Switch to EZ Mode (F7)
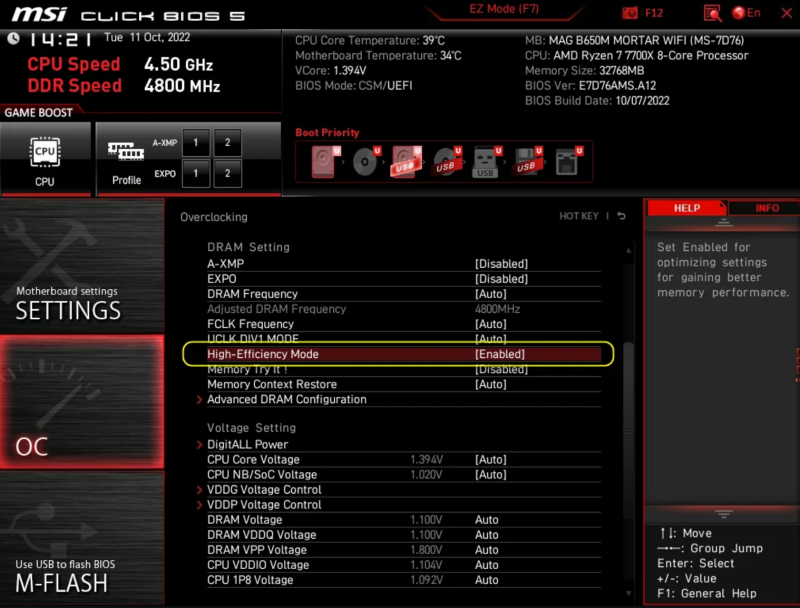 coord(504,9)
